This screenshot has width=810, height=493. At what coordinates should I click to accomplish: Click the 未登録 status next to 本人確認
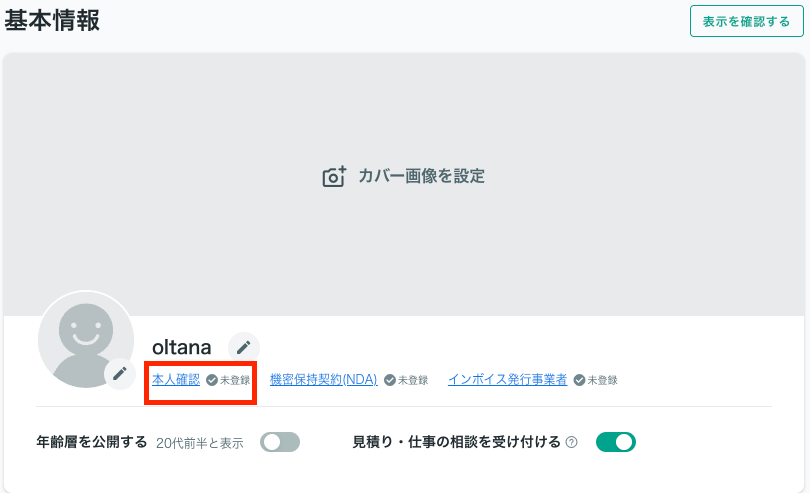[235, 381]
